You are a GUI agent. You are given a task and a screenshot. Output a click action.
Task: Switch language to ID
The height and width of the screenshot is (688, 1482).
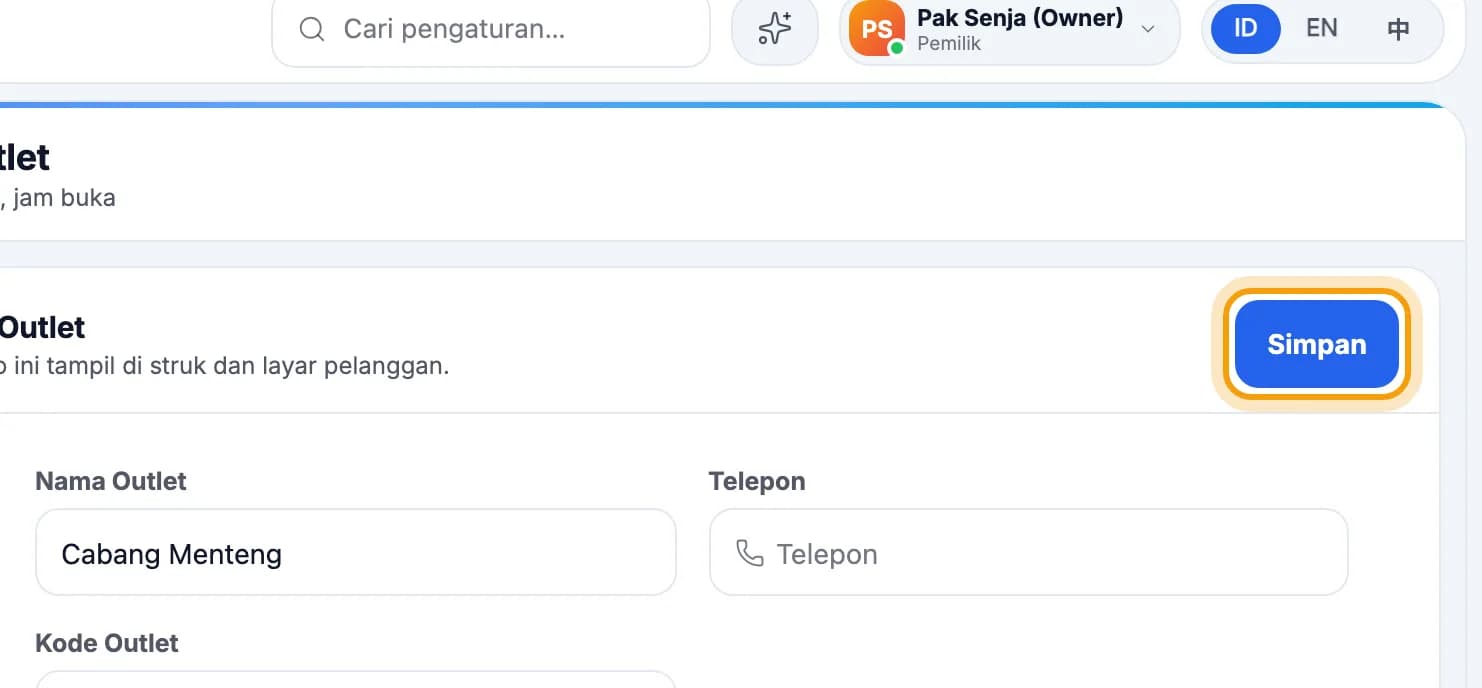pos(1245,28)
